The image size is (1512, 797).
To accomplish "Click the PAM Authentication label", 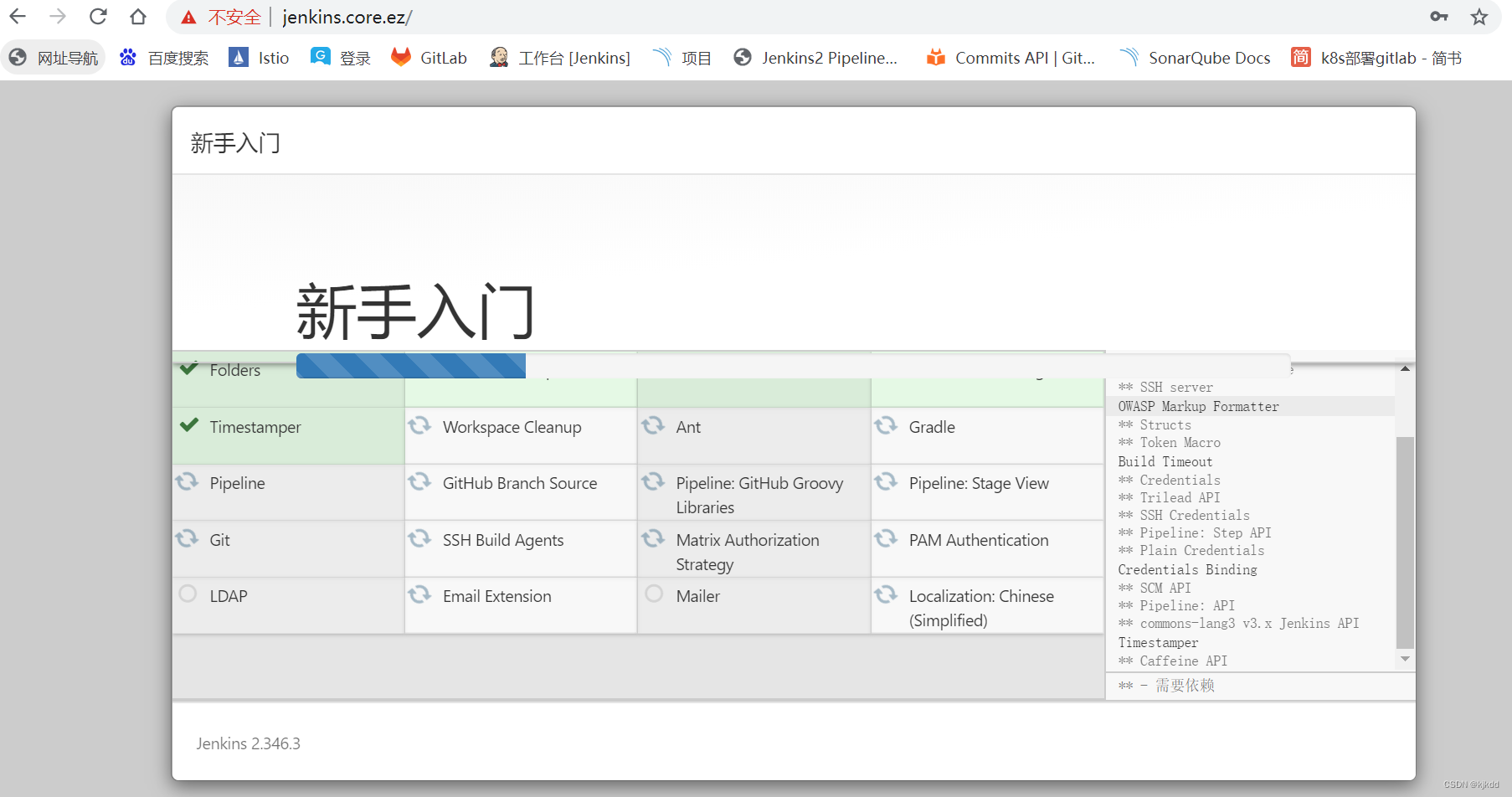I will tap(979, 540).
